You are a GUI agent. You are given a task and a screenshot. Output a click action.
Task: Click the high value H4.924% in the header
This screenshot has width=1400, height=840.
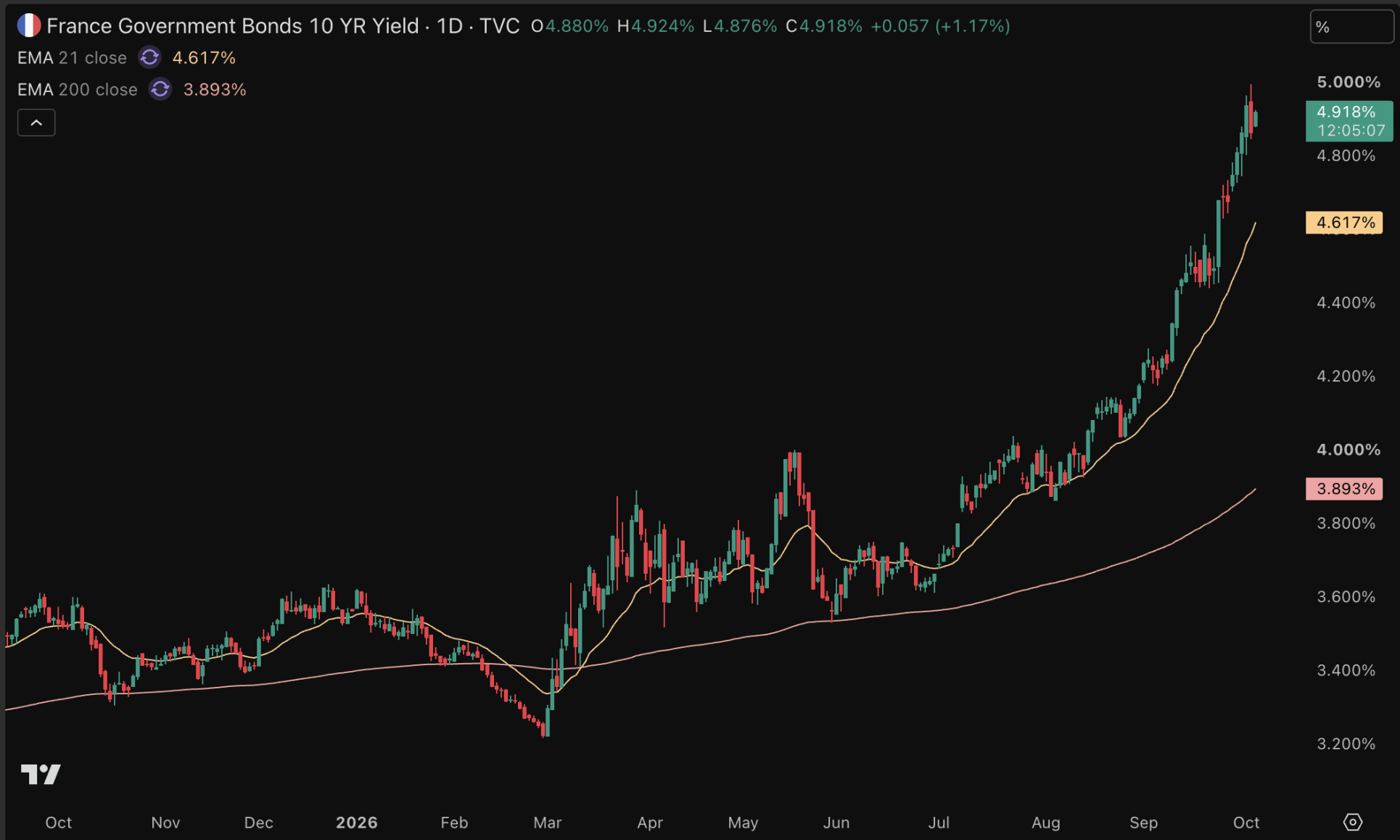pyautogui.click(x=656, y=26)
